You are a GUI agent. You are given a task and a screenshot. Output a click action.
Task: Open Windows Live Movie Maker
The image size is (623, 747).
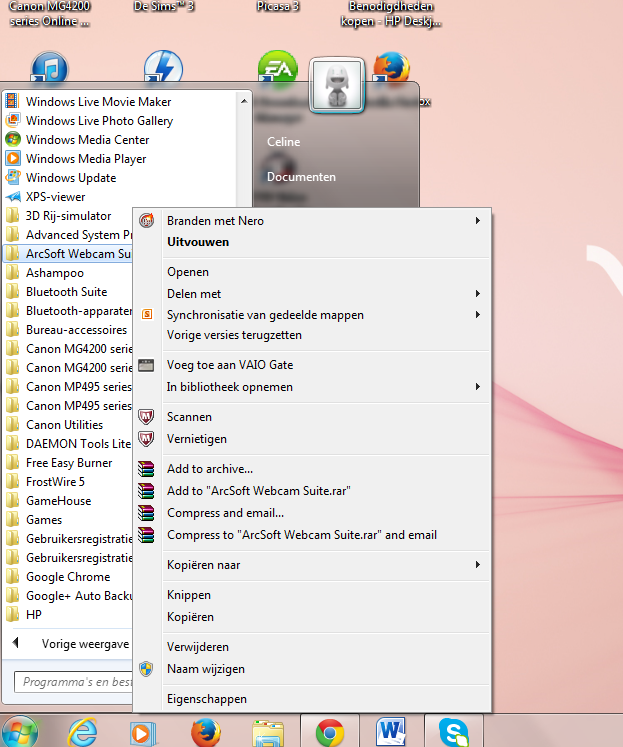pos(98,102)
